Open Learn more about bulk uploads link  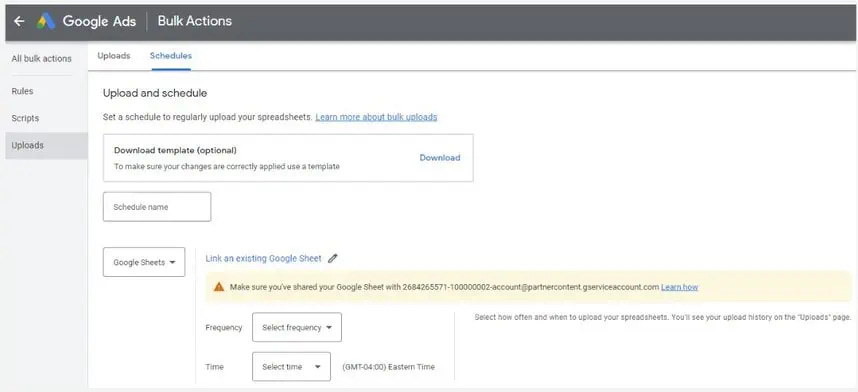tap(376, 117)
